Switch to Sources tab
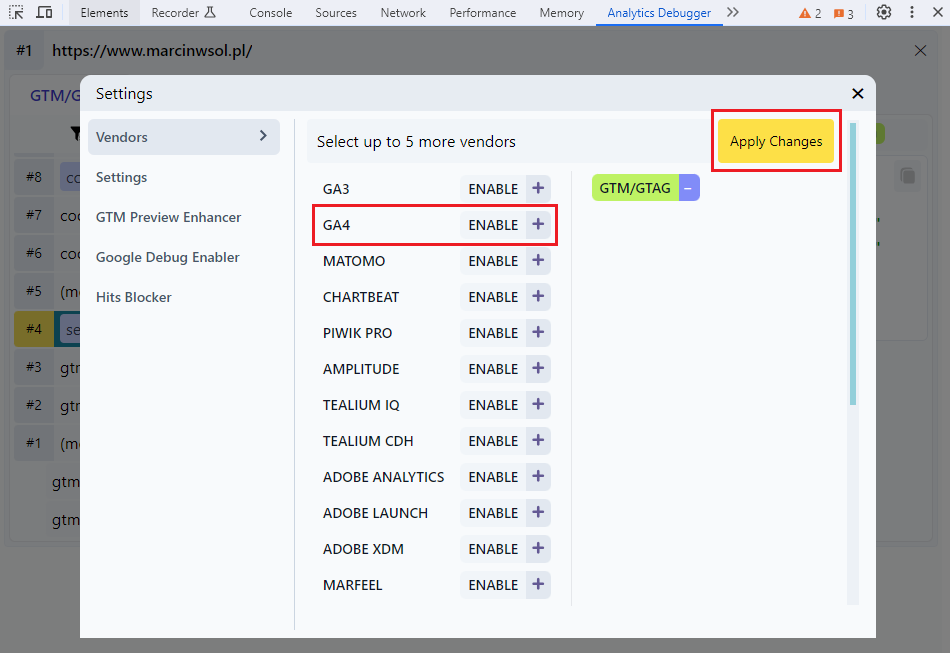 [x=336, y=13]
